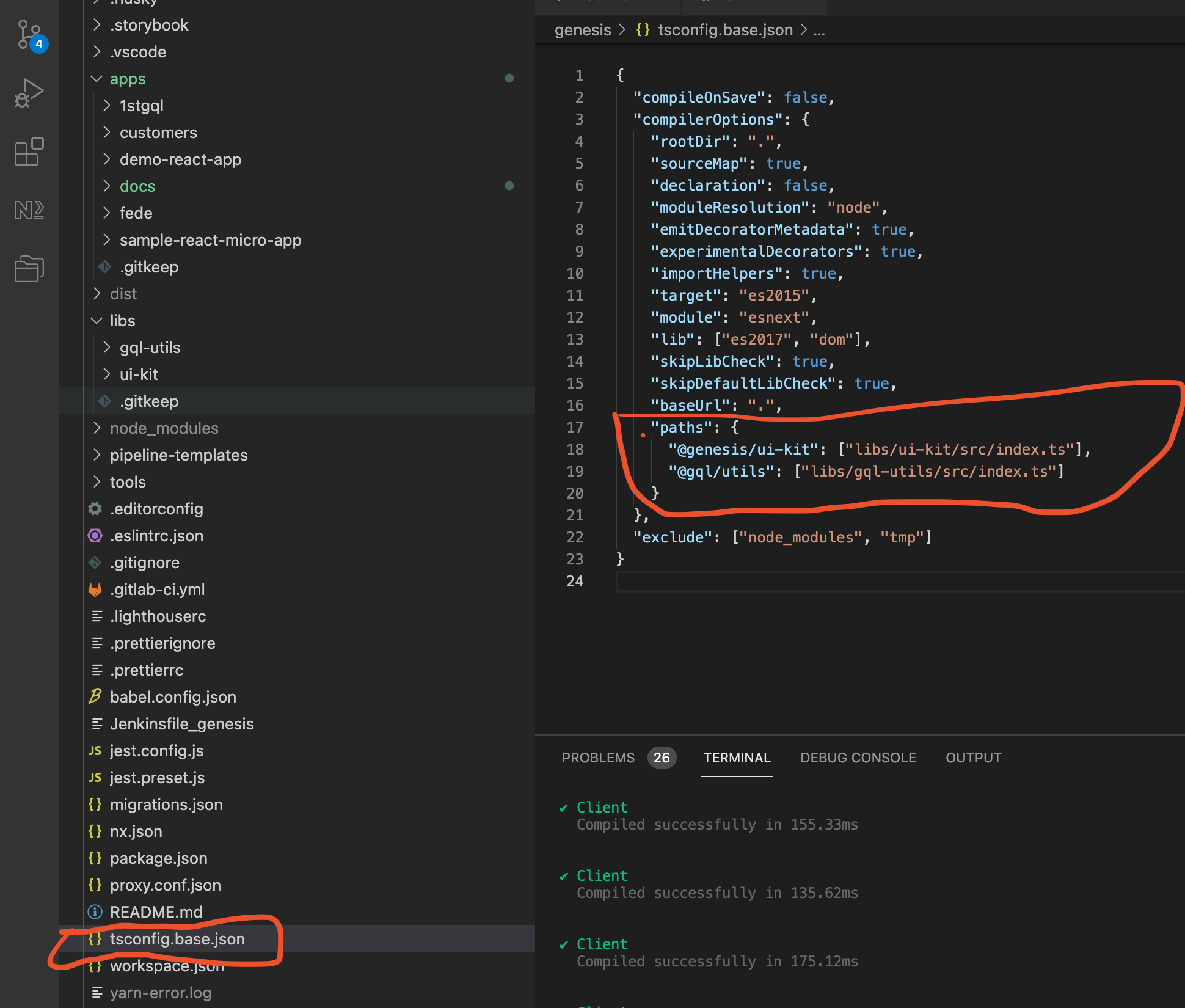
Task: Expand the tools folder
Action: coord(97,481)
